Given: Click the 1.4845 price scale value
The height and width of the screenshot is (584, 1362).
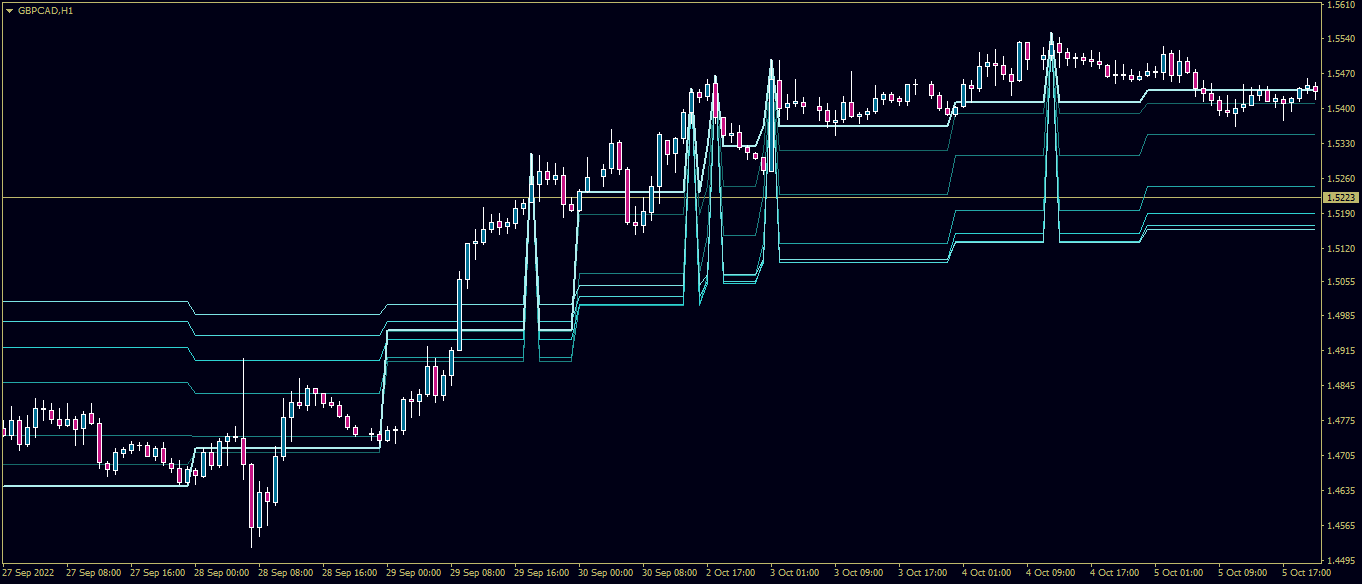Looking at the screenshot, I should click(1340, 387).
